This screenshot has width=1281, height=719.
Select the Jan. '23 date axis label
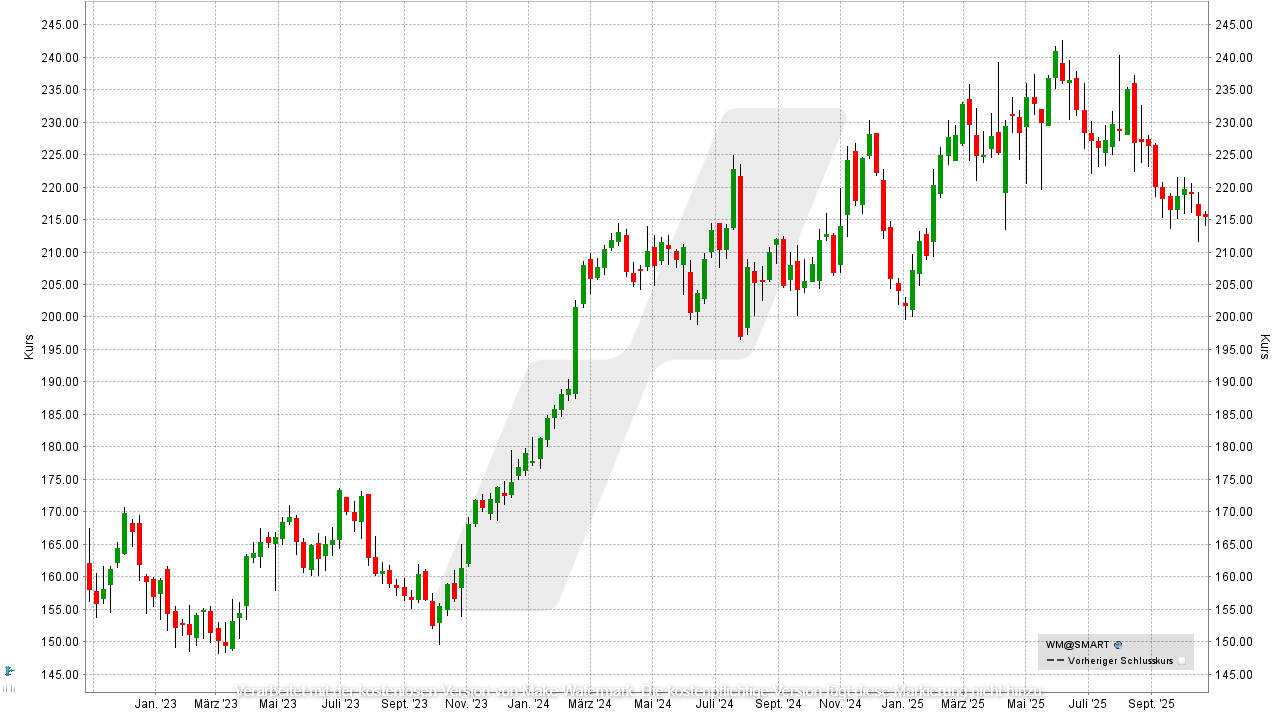click(x=155, y=704)
